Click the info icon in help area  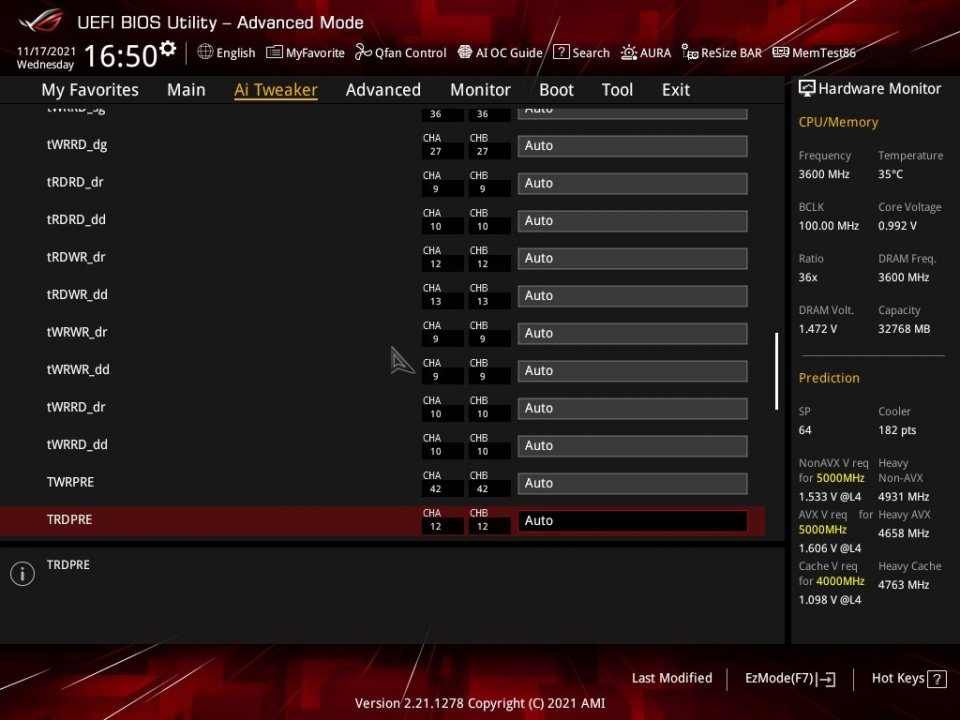(x=22, y=574)
